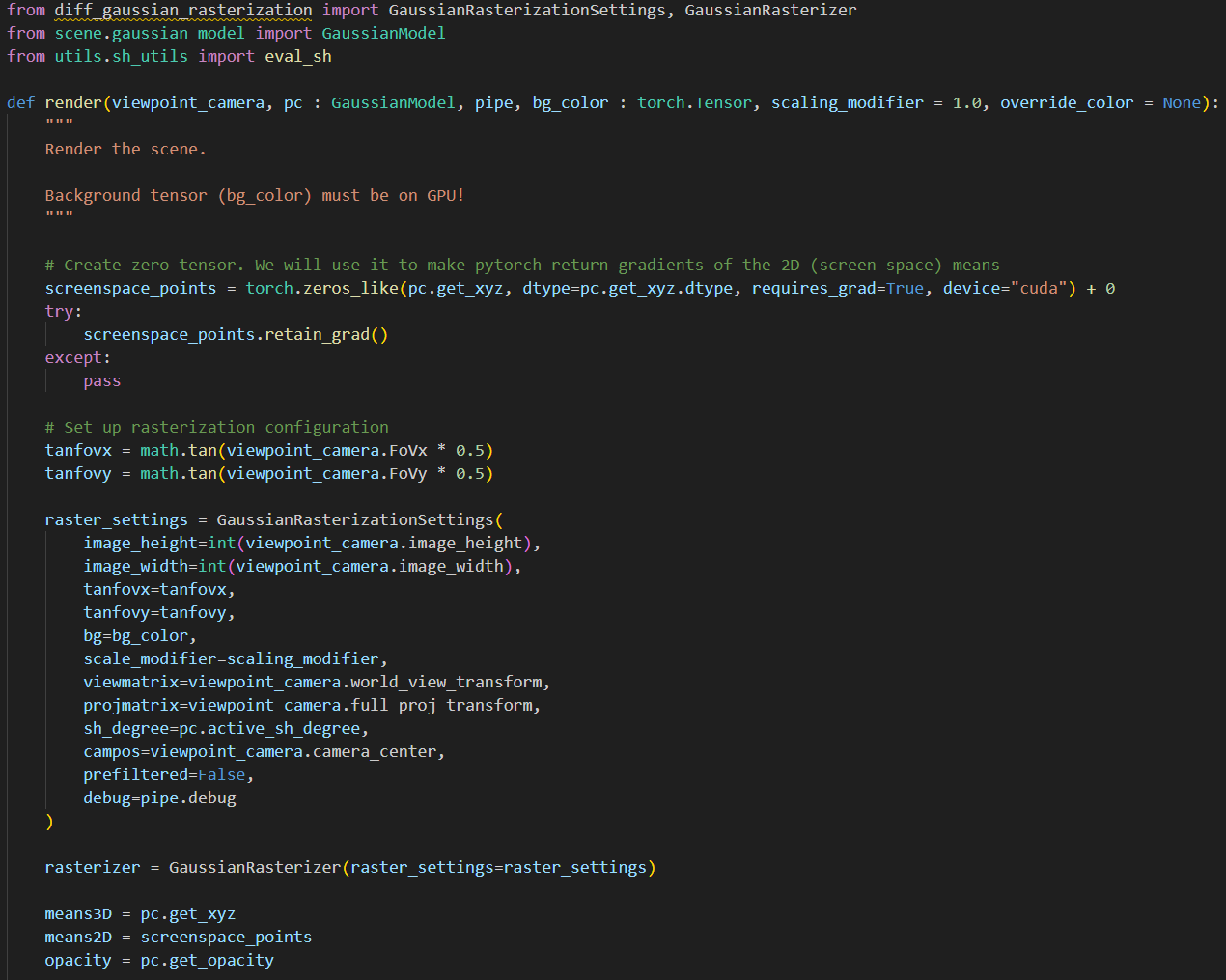
Task: Click 'torch.zeros_like' in the screenspace_points assignment
Action: 321,289
